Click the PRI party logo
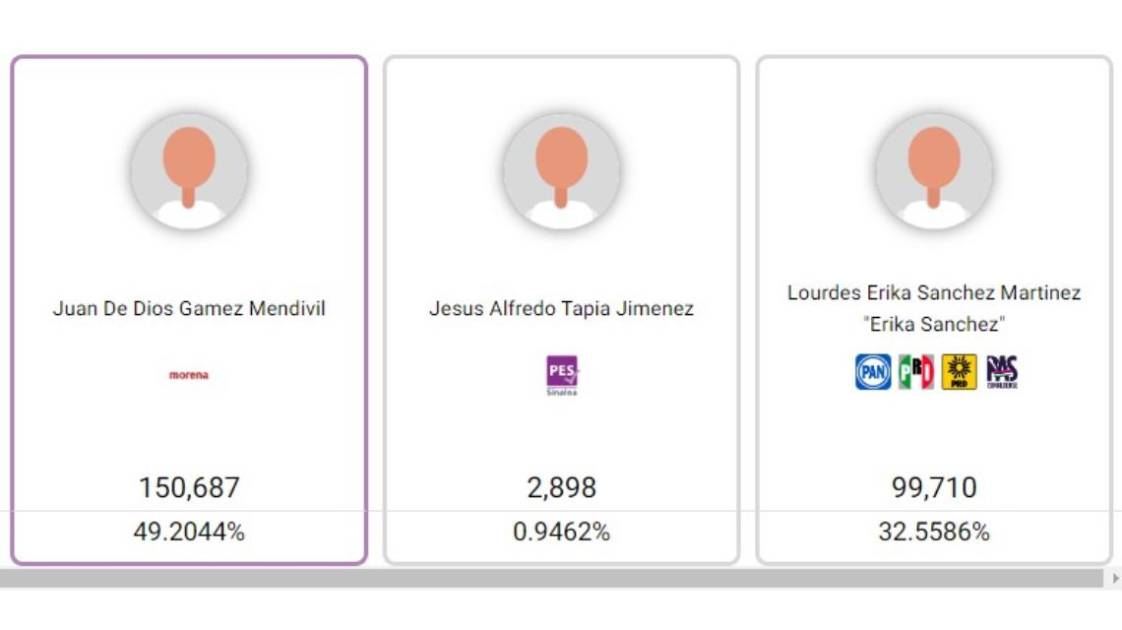The width and height of the screenshot is (1122, 630). 915,372
